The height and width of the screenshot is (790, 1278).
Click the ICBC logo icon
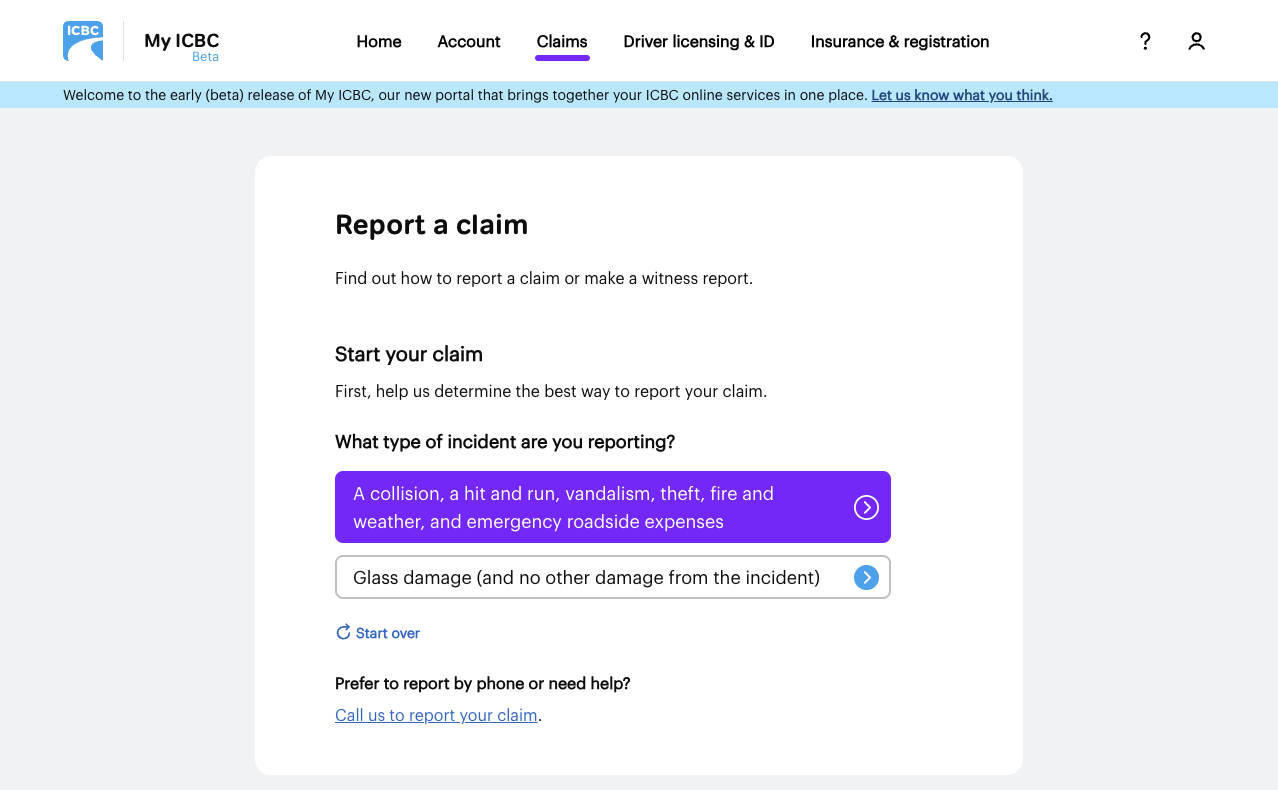(83, 41)
